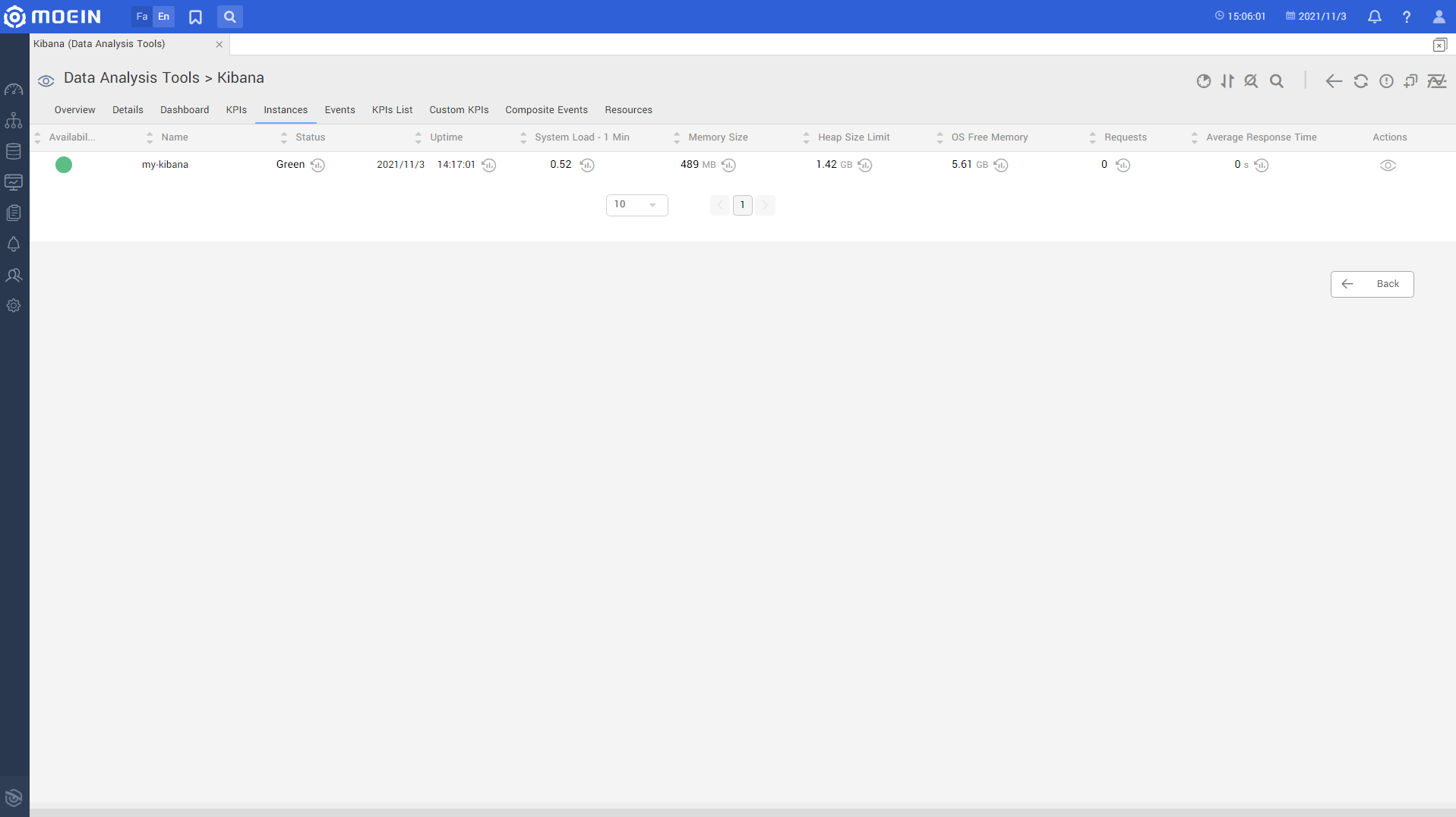
Task: Open the settings gear sidebar icon
Action: tap(14, 305)
